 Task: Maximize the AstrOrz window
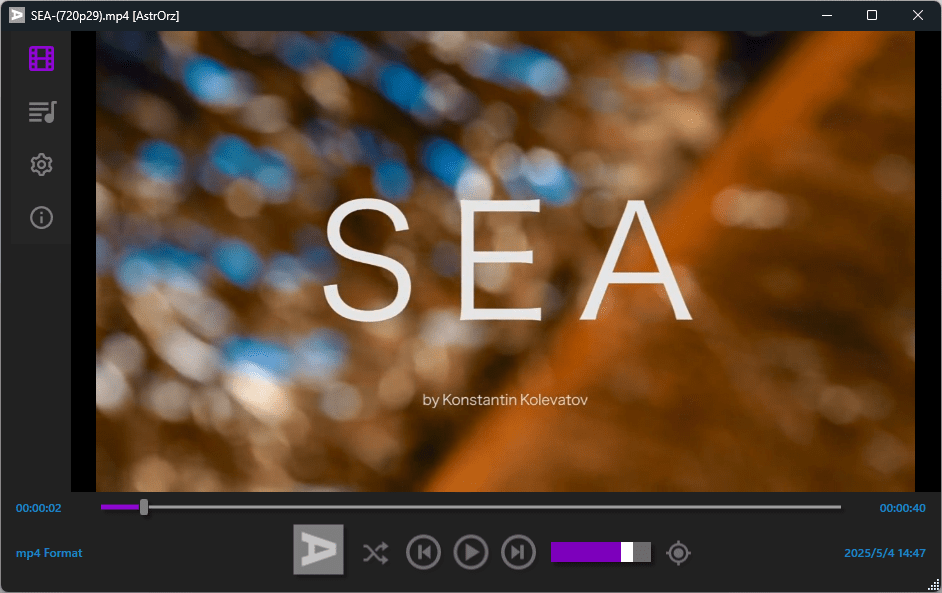click(x=872, y=15)
